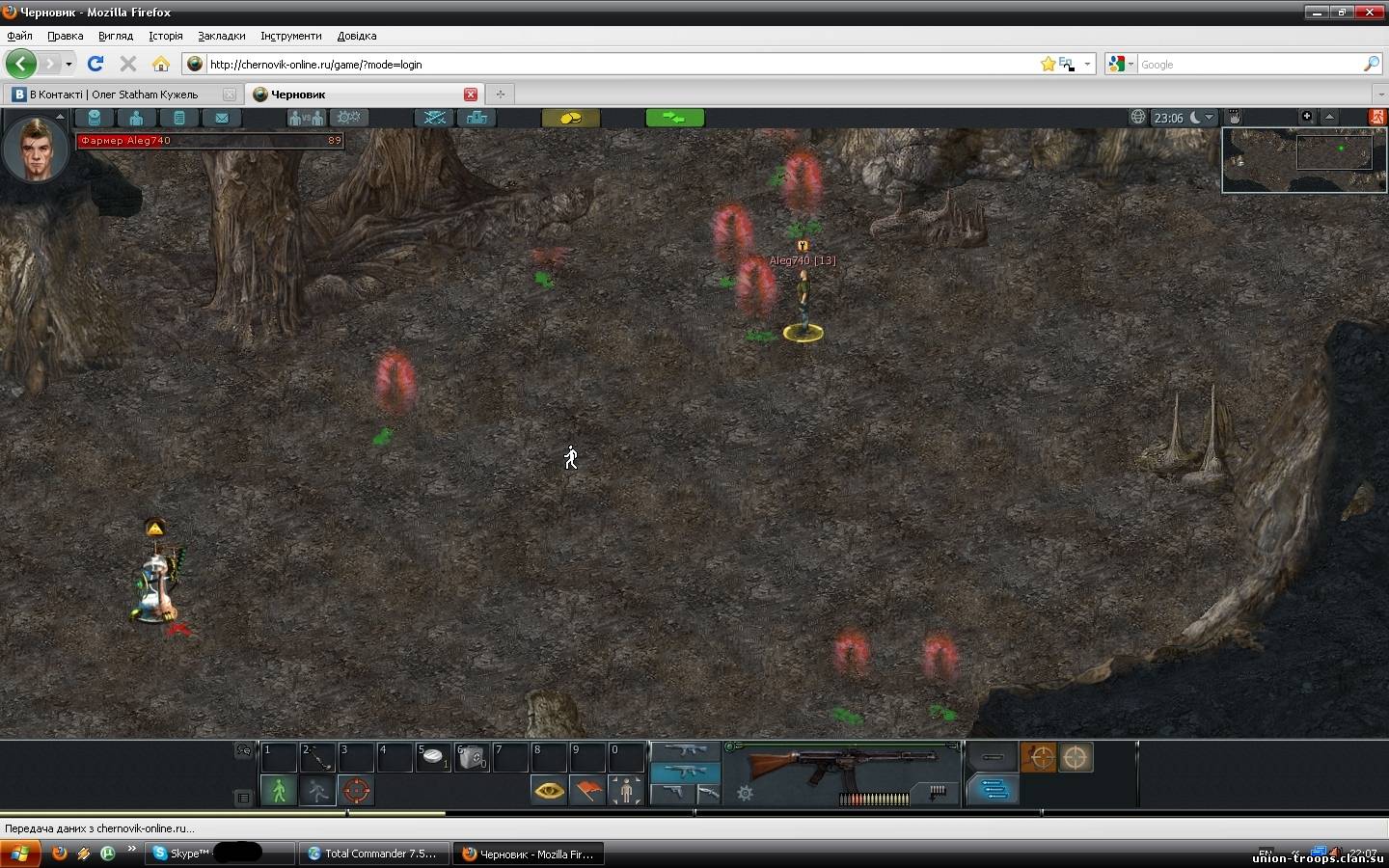Open the Закладки menu

[222, 36]
